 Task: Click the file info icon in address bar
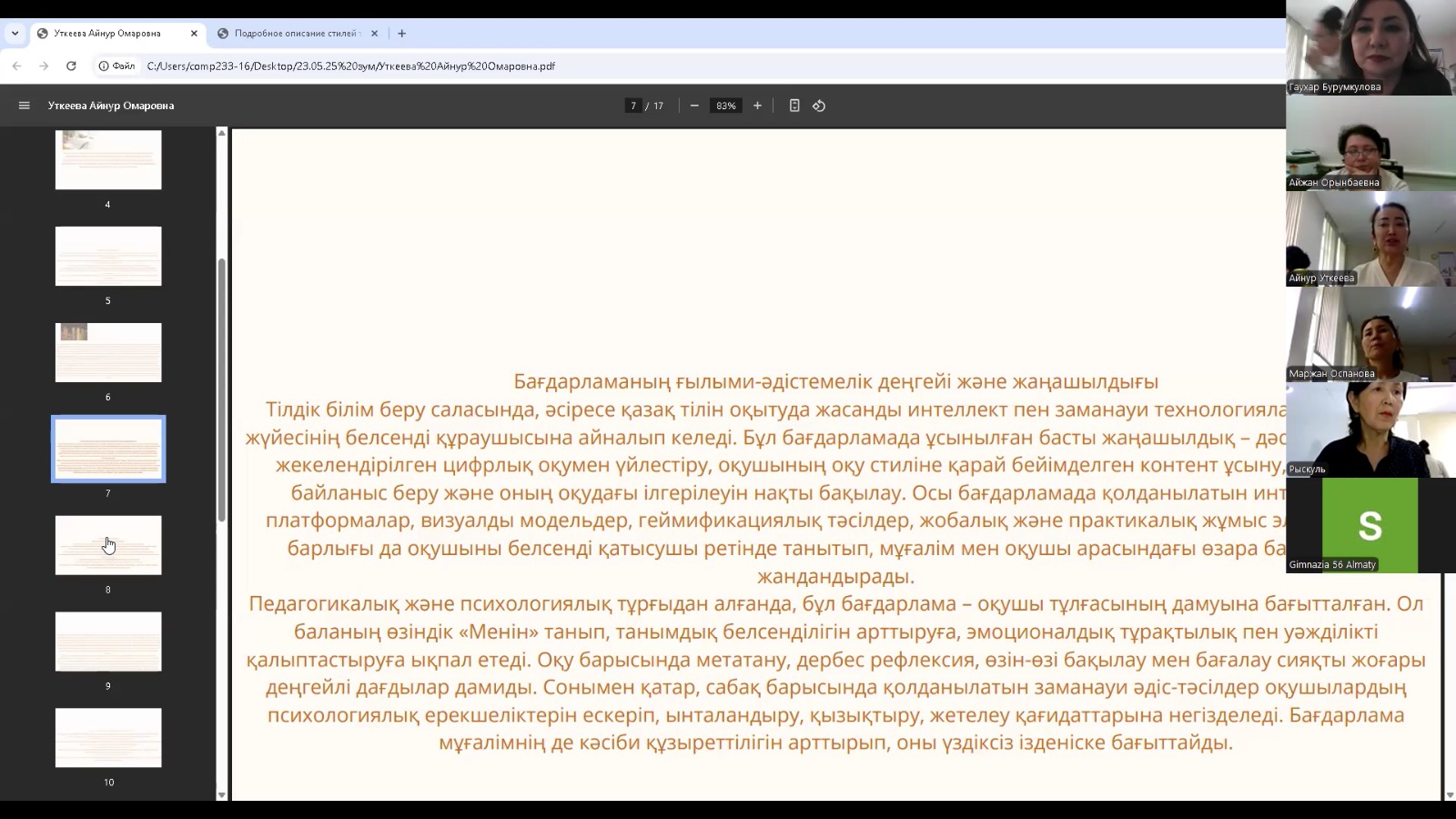(x=105, y=66)
